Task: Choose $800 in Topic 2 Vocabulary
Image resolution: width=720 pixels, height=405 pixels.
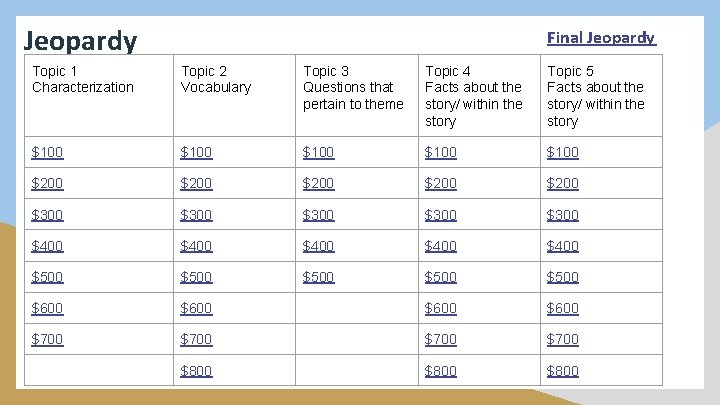Action: click(x=196, y=371)
